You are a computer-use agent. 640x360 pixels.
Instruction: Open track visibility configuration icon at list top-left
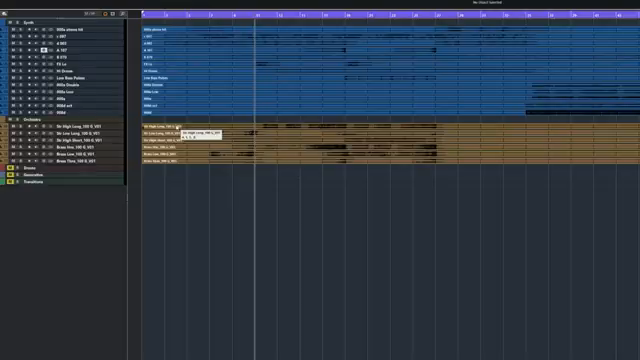(x=4, y=14)
